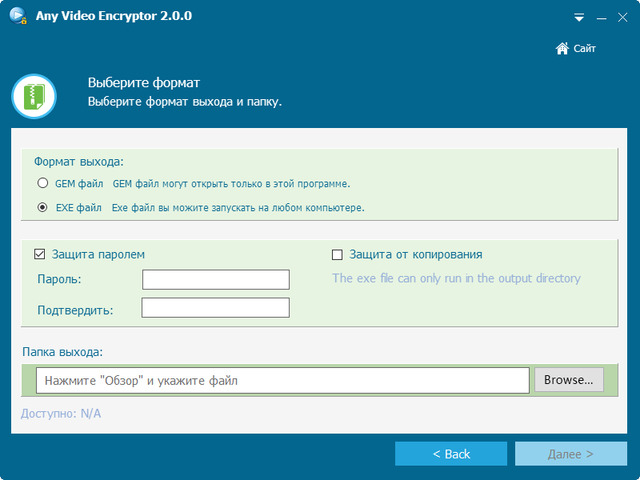Screen dimensions: 640x480
Task: Click the Доступно: N/A status label
Action: click(61, 414)
